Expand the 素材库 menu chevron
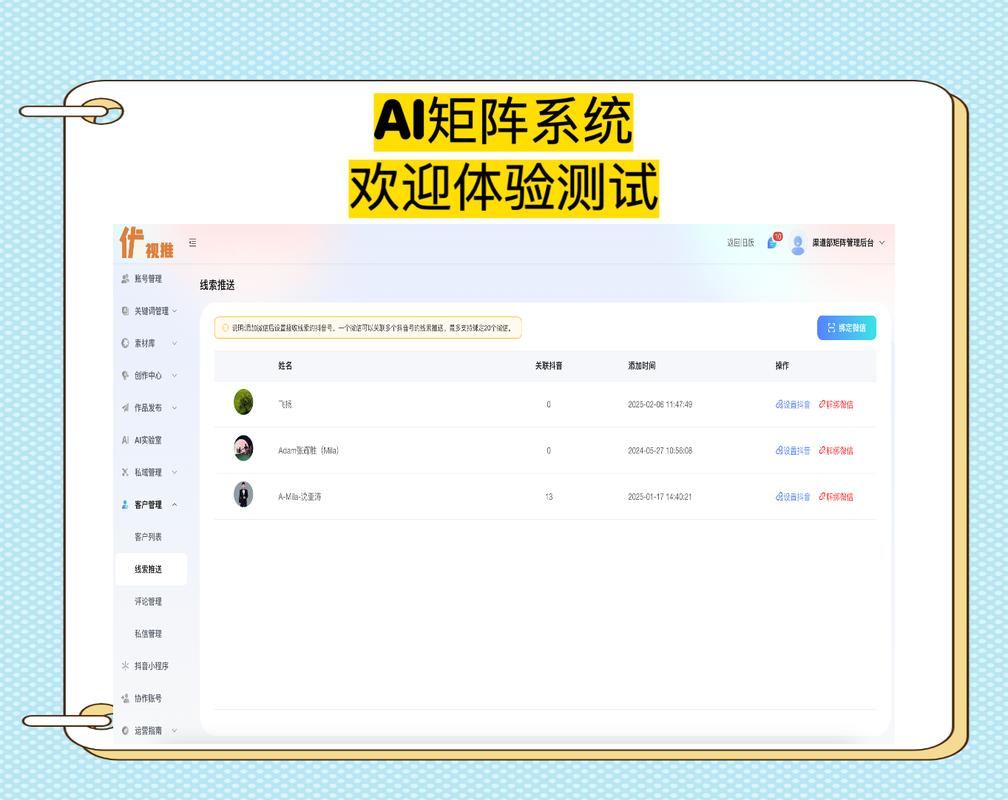This screenshot has width=1008, height=800. pyautogui.click(x=174, y=343)
